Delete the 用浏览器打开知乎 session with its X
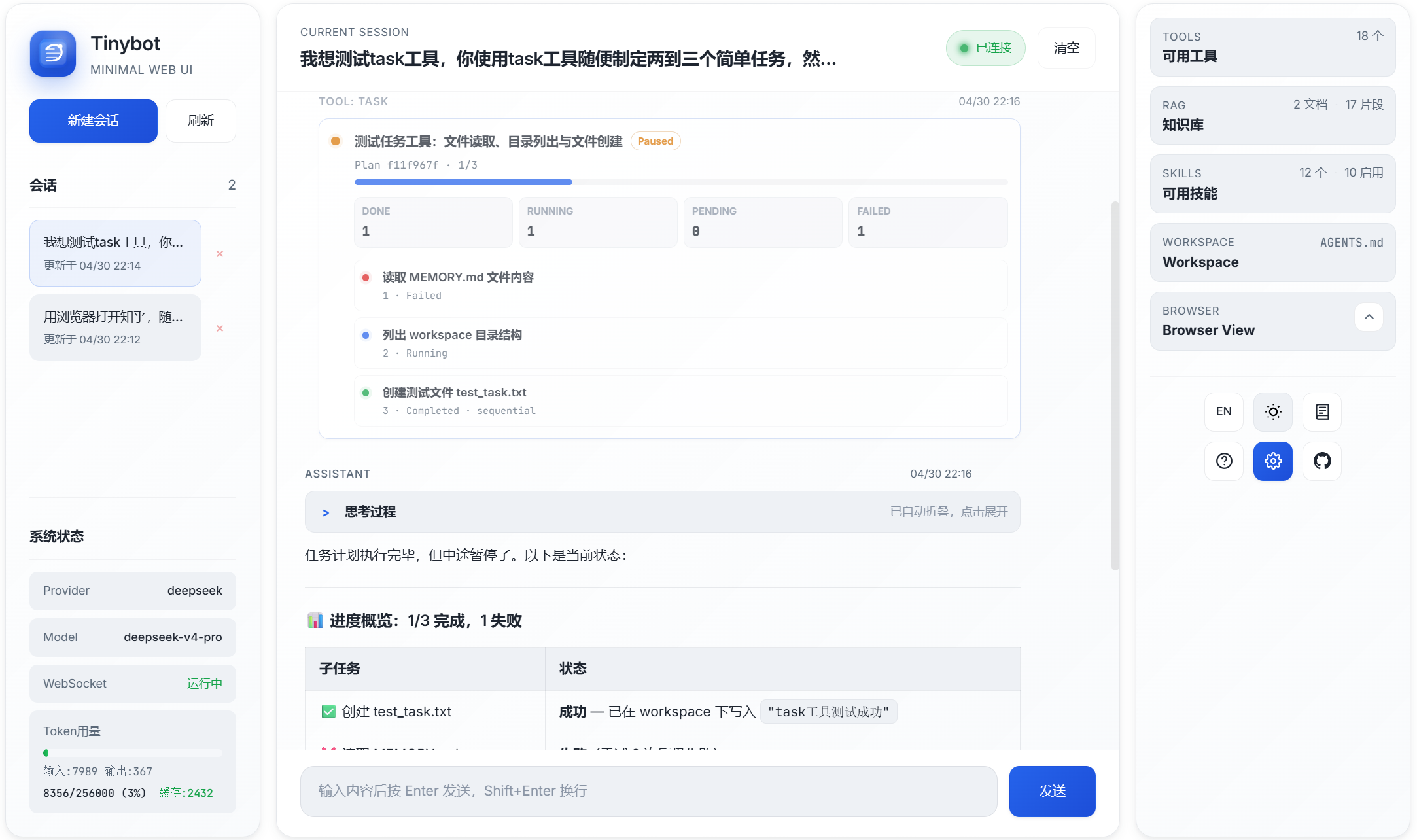This screenshot has height=840, width=1417. point(220,328)
